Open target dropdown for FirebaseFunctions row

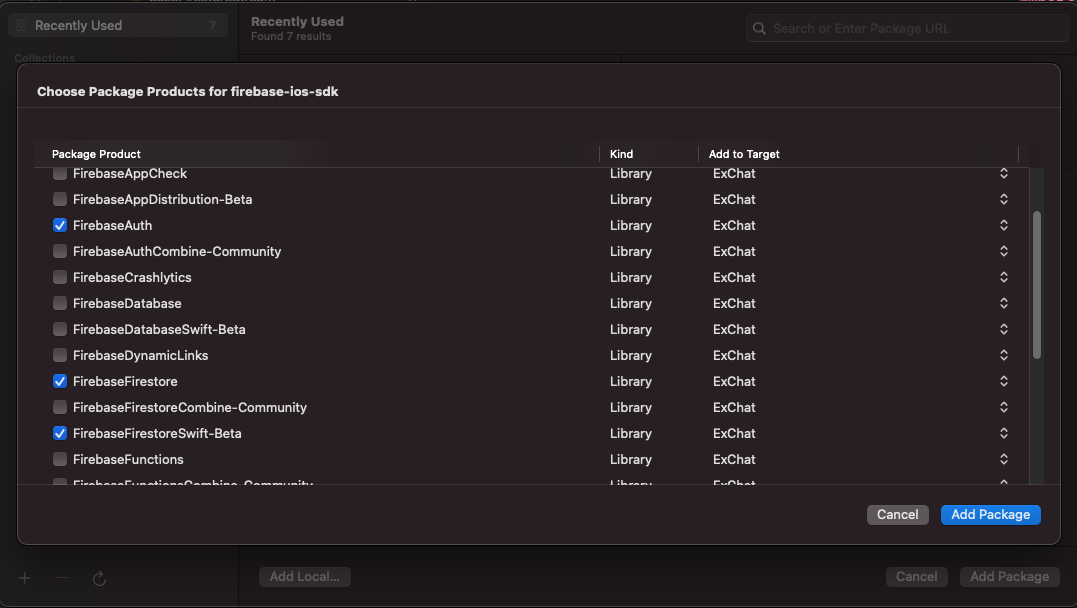click(1004, 460)
